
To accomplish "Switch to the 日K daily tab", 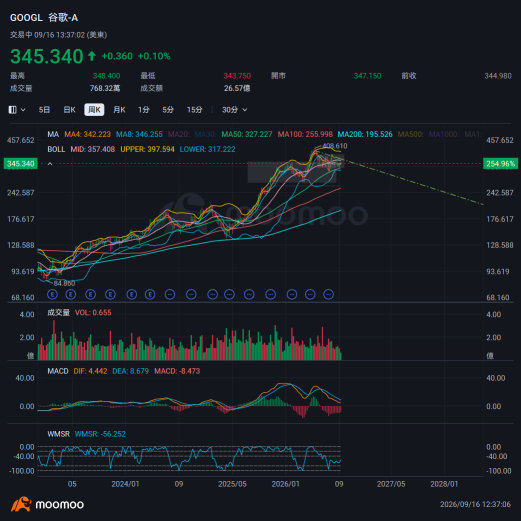I will pyautogui.click(x=69, y=110).
